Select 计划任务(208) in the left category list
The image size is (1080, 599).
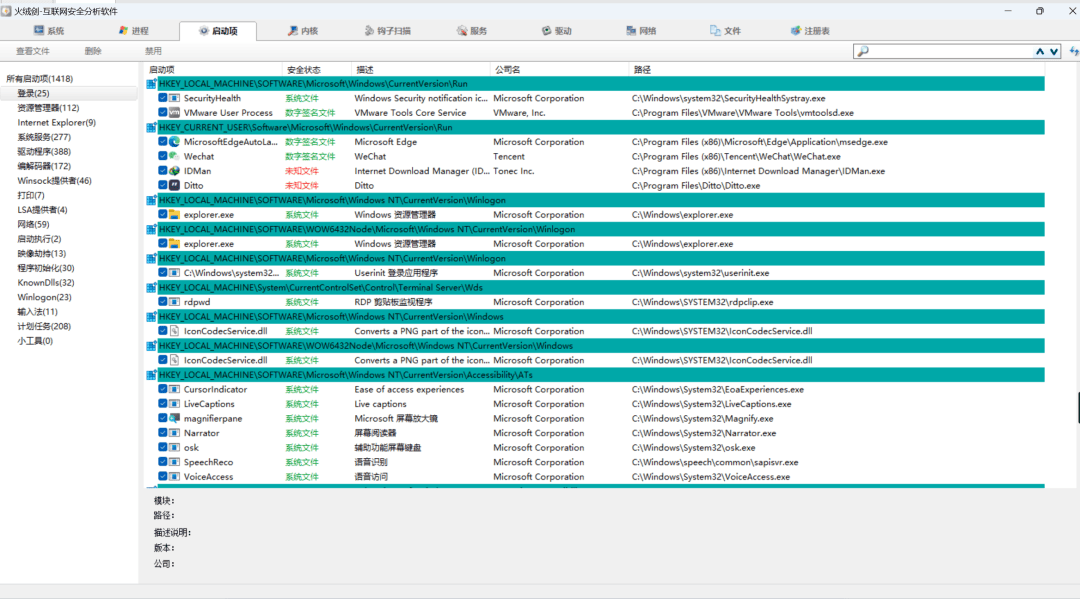(44, 326)
